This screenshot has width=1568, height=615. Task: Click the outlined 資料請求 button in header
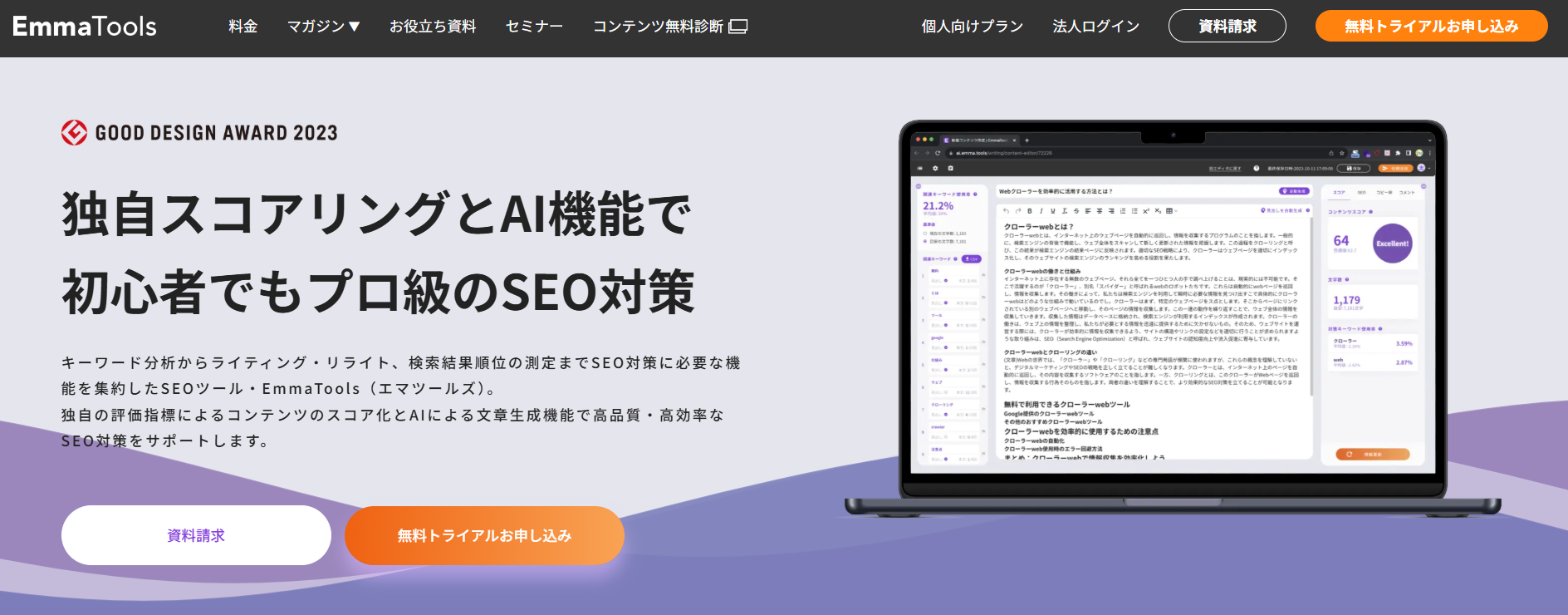click(x=1227, y=26)
